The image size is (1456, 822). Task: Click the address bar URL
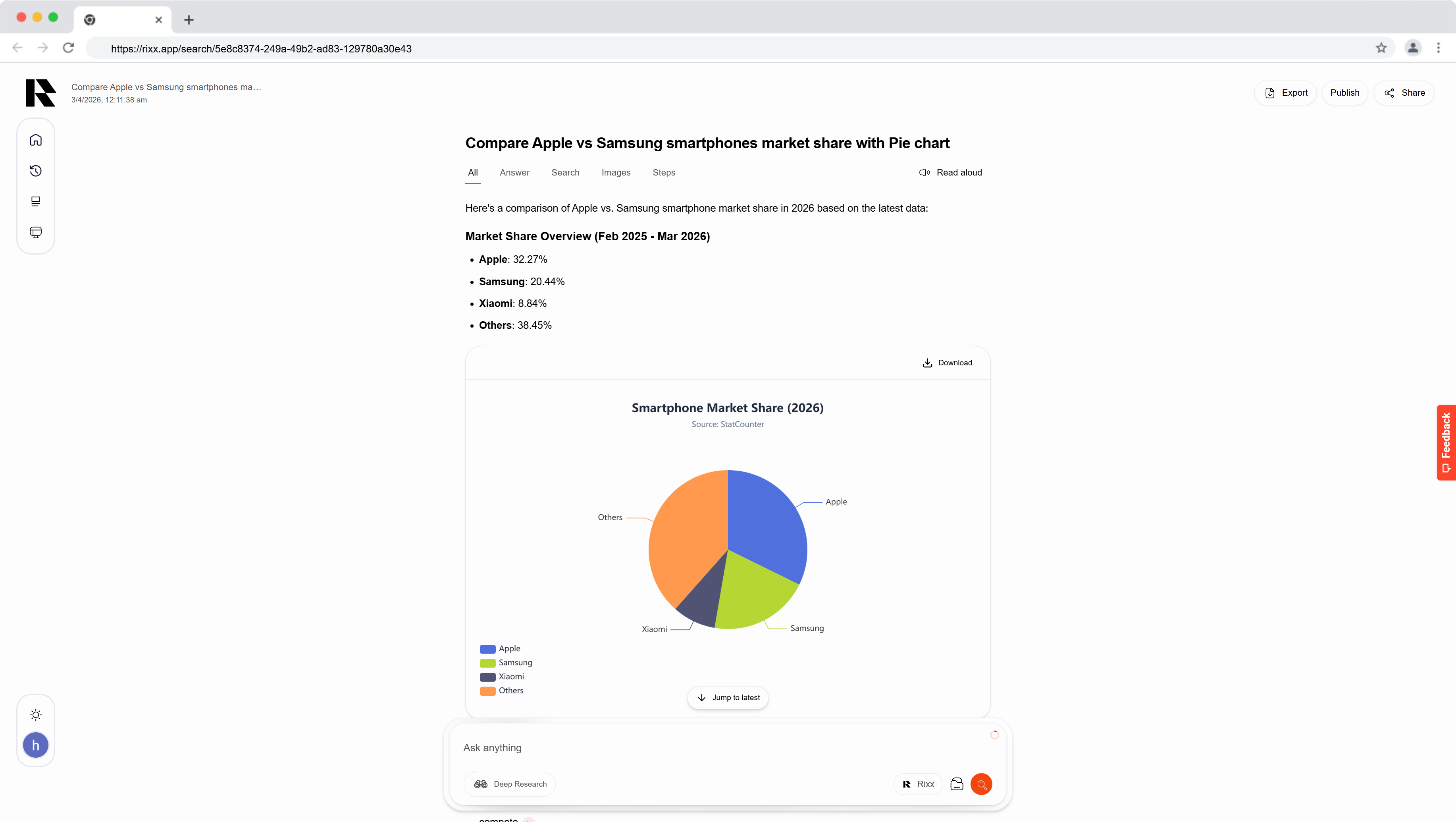tap(261, 48)
